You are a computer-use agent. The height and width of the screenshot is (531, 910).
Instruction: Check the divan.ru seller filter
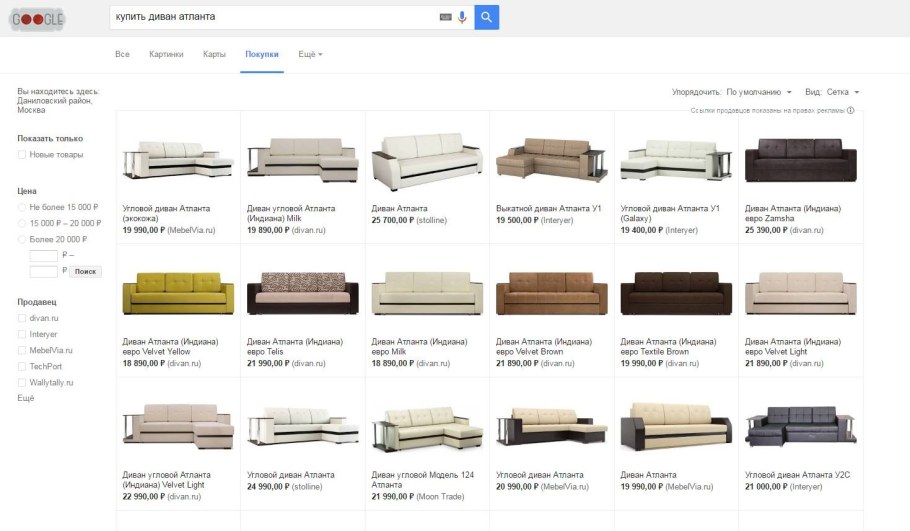(x=22, y=318)
